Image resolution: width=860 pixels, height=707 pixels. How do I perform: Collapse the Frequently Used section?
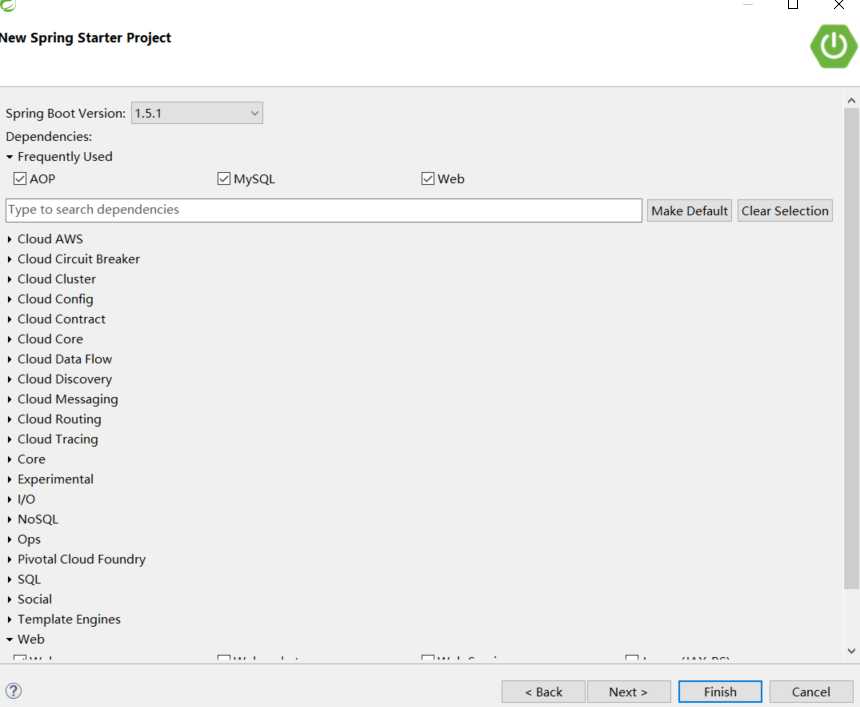(x=9, y=157)
